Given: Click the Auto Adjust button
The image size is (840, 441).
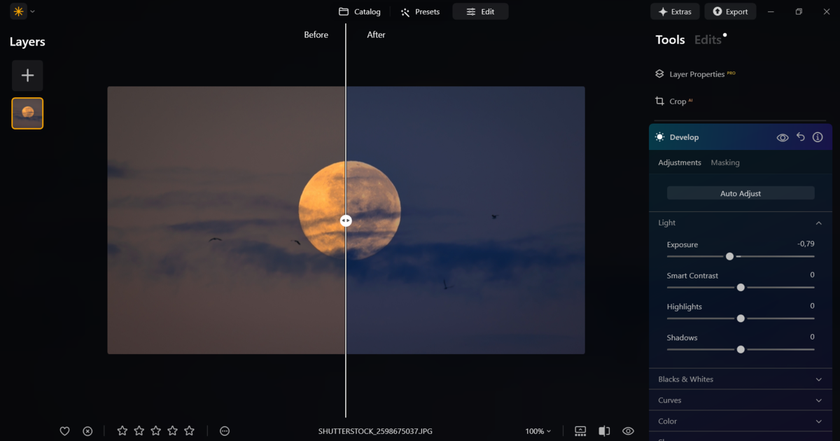Looking at the screenshot, I should pyautogui.click(x=740, y=193).
